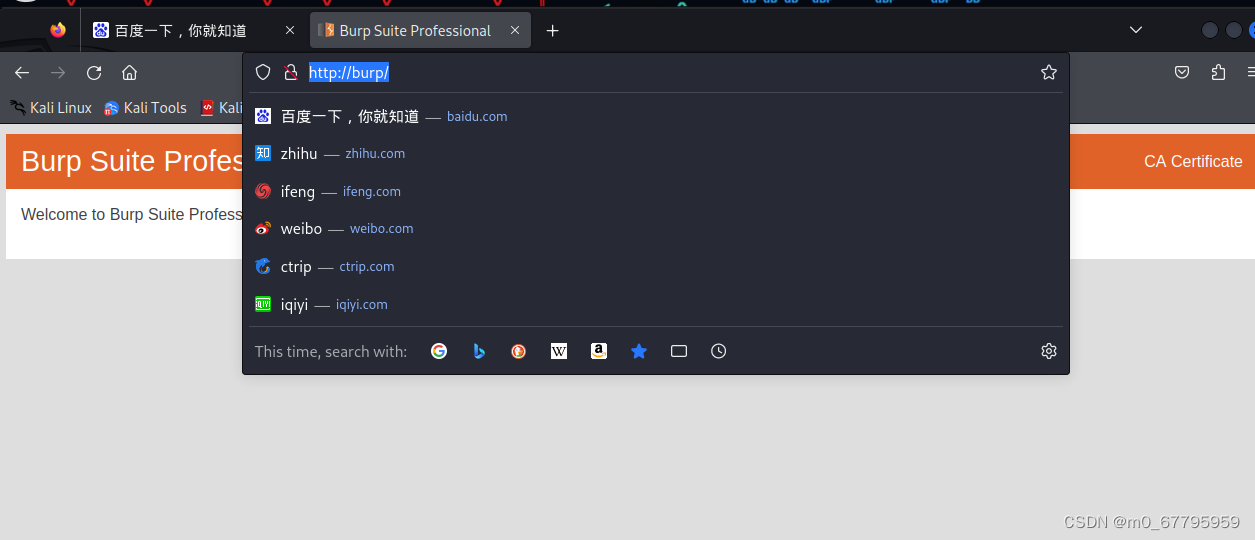The height and width of the screenshot is (540, 1255).
Task: Search in open tabs icon
Action: (x=679, y=351)
